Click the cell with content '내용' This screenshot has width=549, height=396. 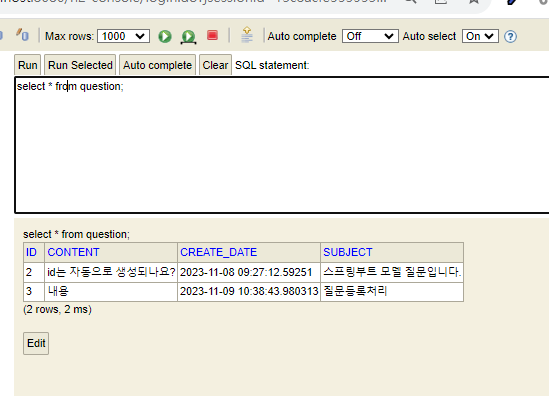(111, 291)
